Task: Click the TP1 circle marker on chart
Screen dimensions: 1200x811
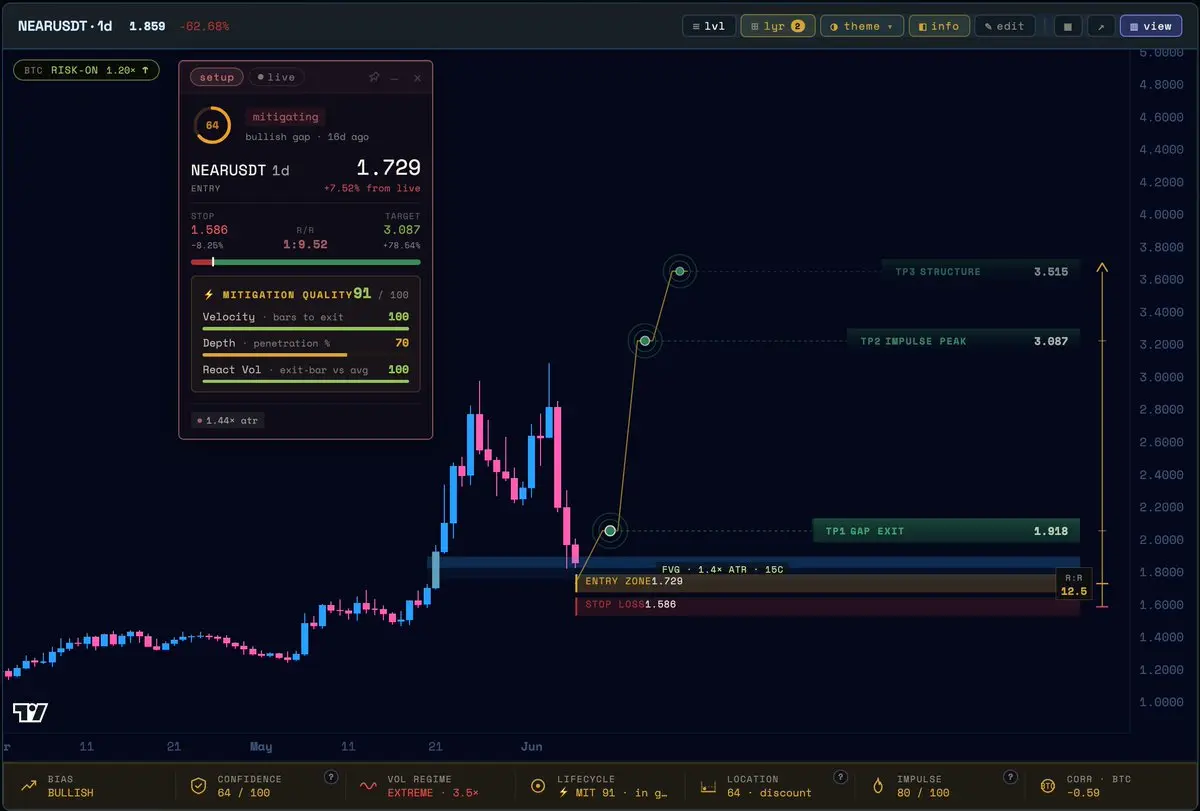Action: 610,530
